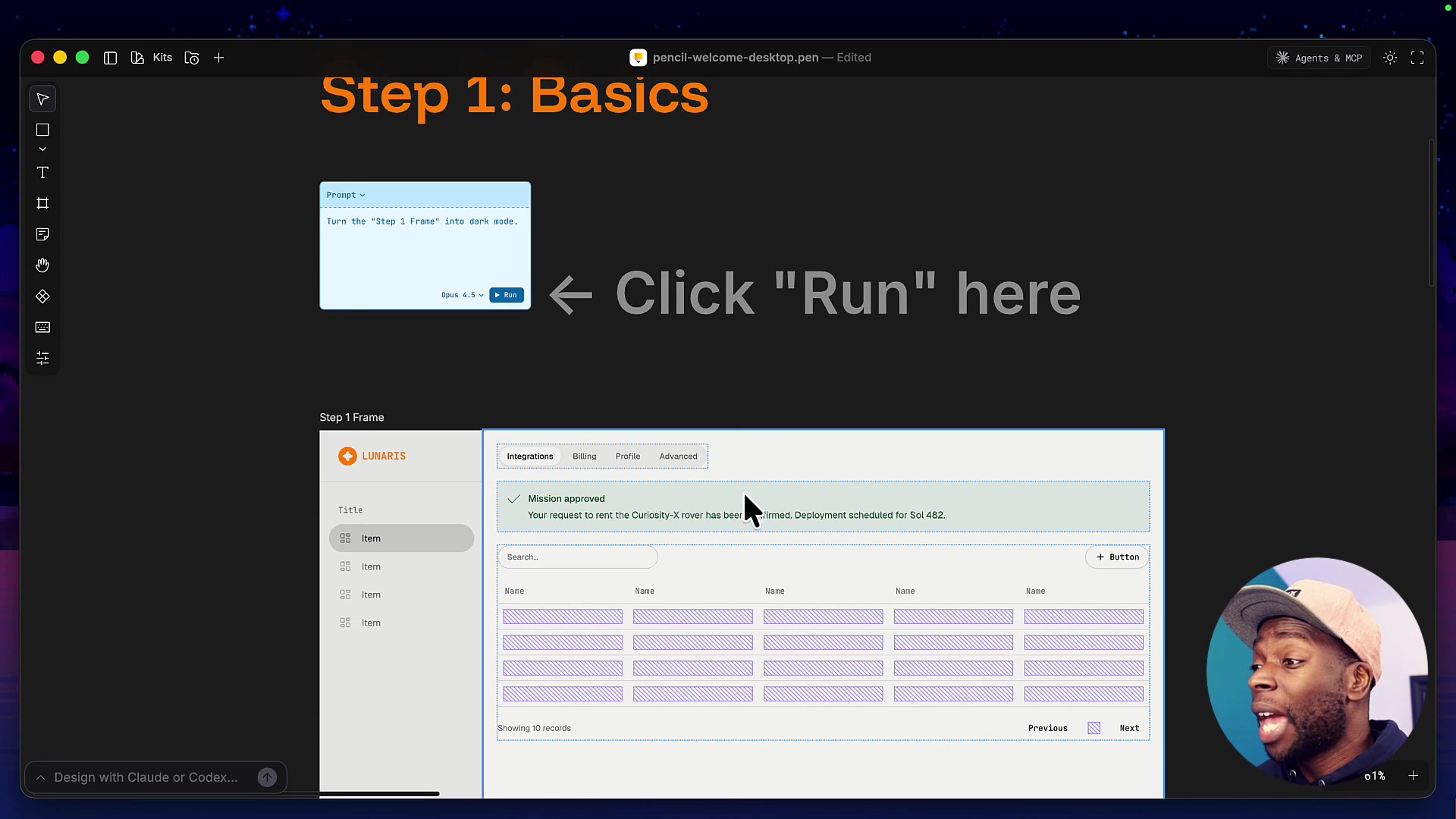Click the Agents & MCP button
The image size is (1456, 819).
[x=1319, y=57]
